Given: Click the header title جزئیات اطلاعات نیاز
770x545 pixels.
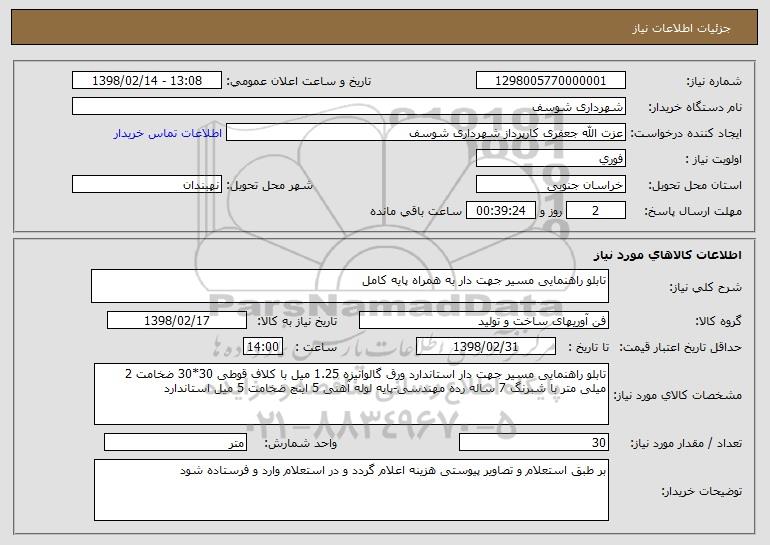Looking at the screenshot, I should tap(681, 28).
